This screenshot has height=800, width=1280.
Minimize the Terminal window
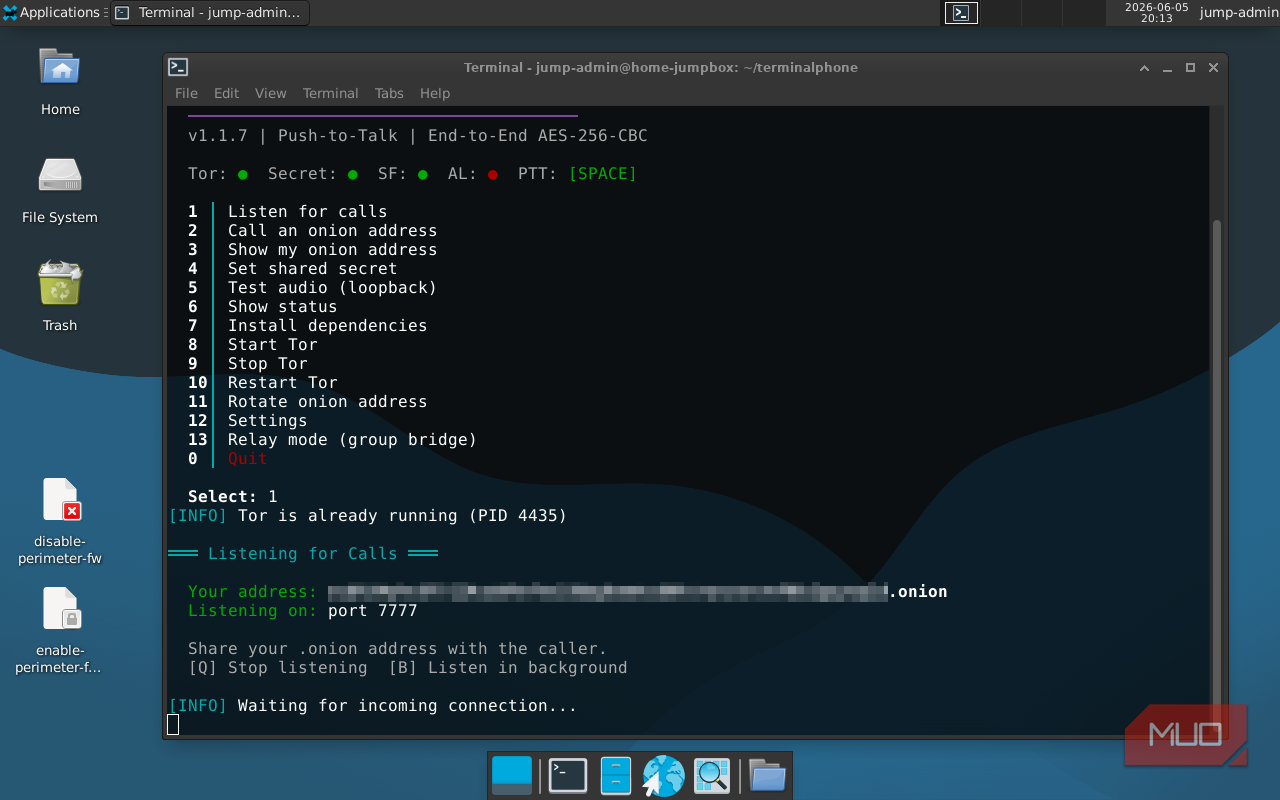coord(1167,68)
